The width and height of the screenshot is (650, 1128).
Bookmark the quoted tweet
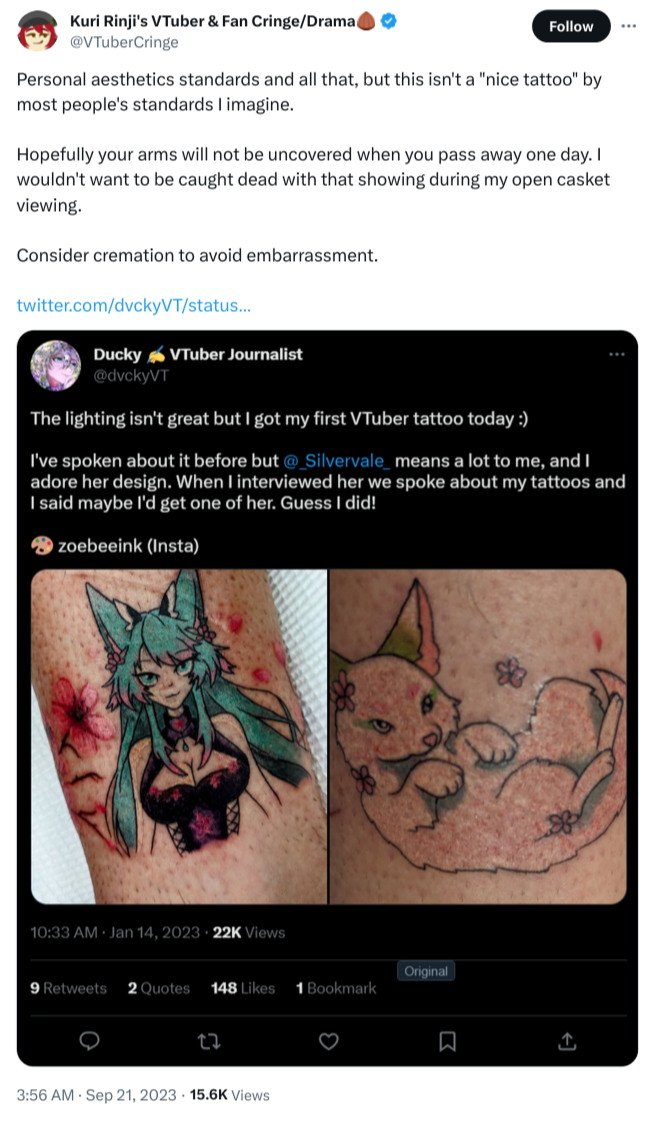click(448, 1042)
